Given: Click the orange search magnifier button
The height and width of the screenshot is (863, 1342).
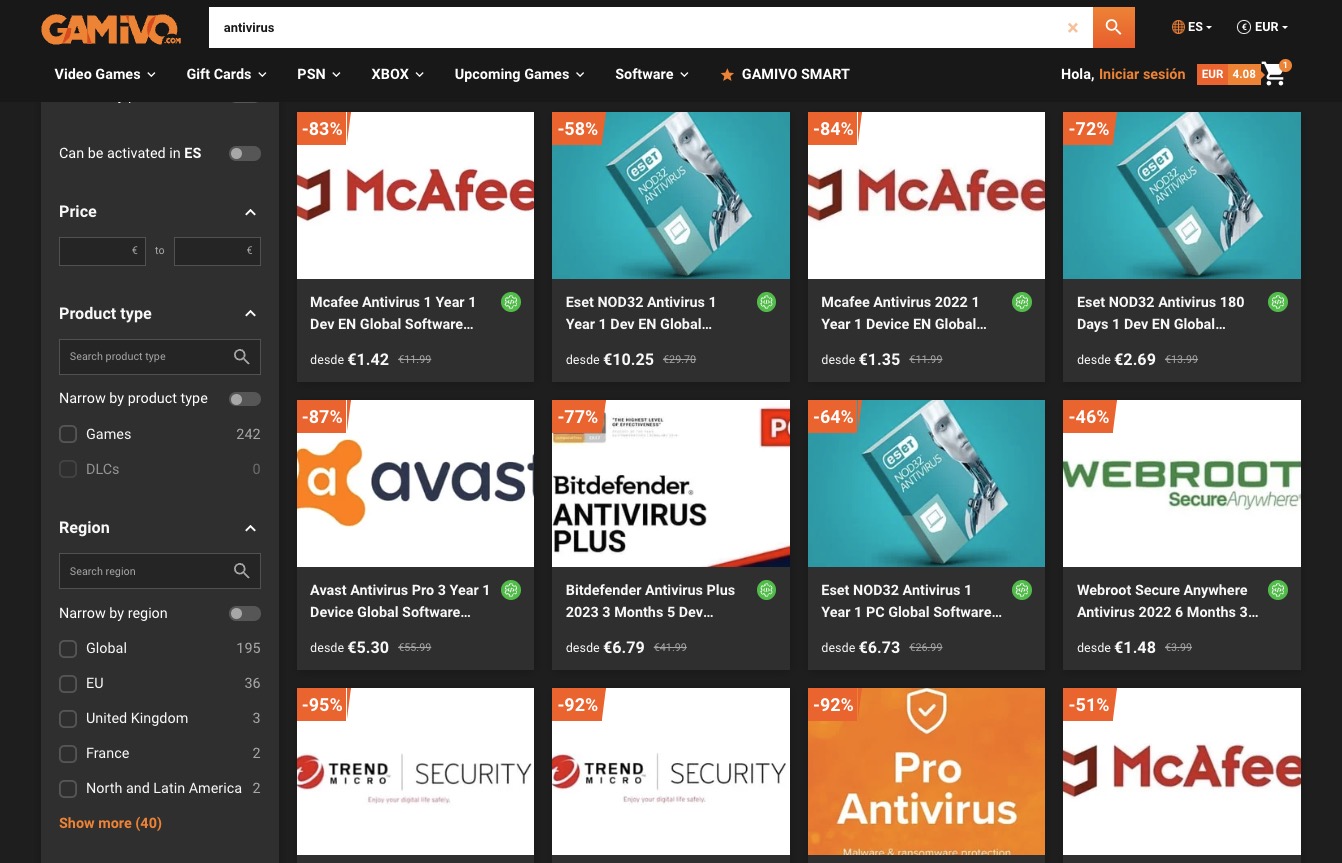Looking at the screenshot, I should click(x=1114, y=28).
